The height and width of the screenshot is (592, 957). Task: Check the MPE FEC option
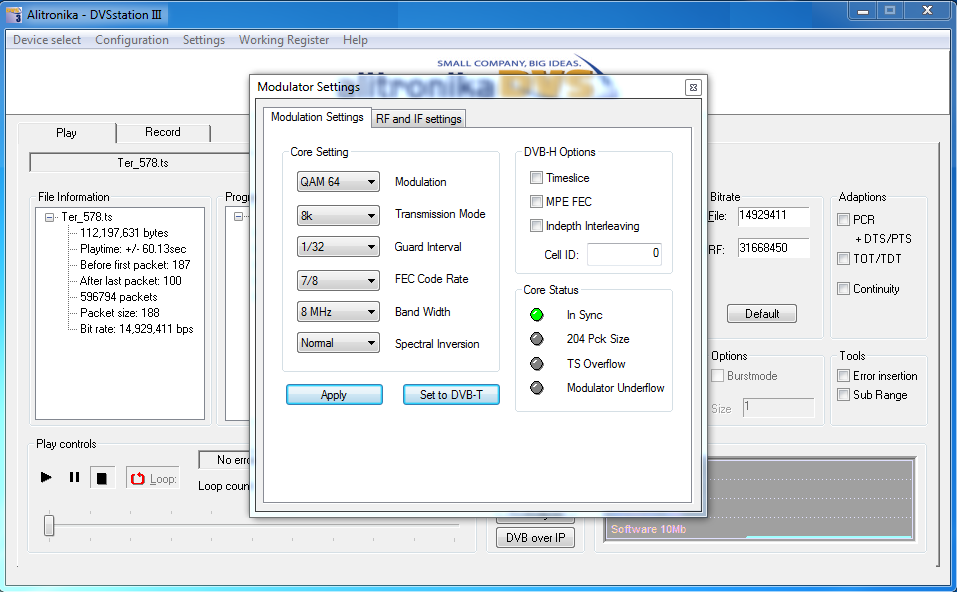pos(537,202)
